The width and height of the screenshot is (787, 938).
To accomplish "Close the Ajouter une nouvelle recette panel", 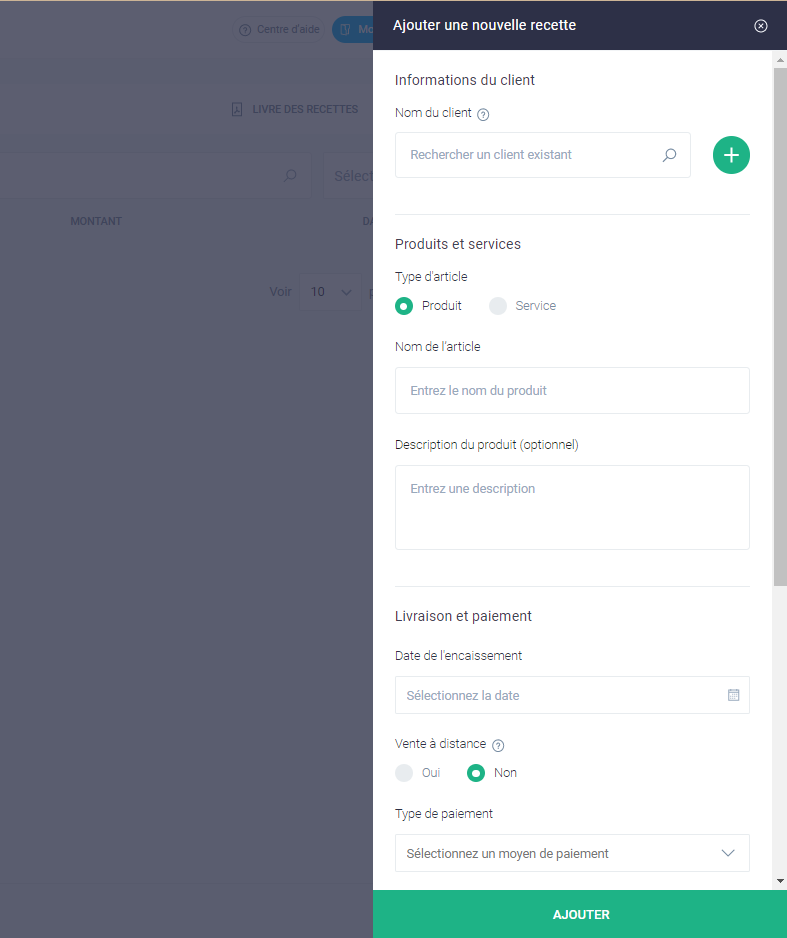I will pyautogui.click(x=760, y=26).
